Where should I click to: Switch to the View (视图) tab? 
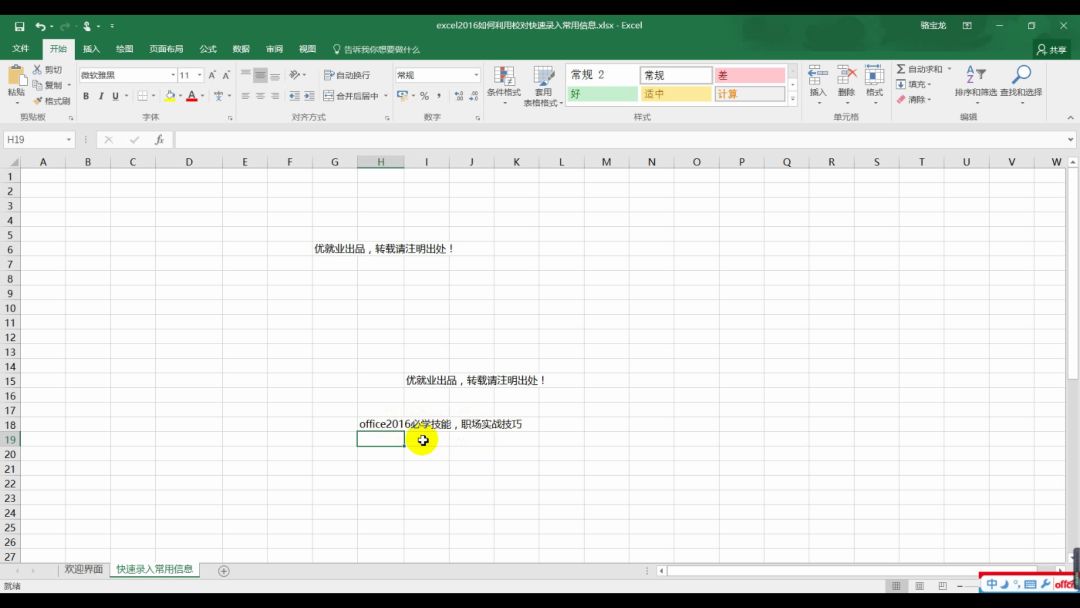click(307, 49)
